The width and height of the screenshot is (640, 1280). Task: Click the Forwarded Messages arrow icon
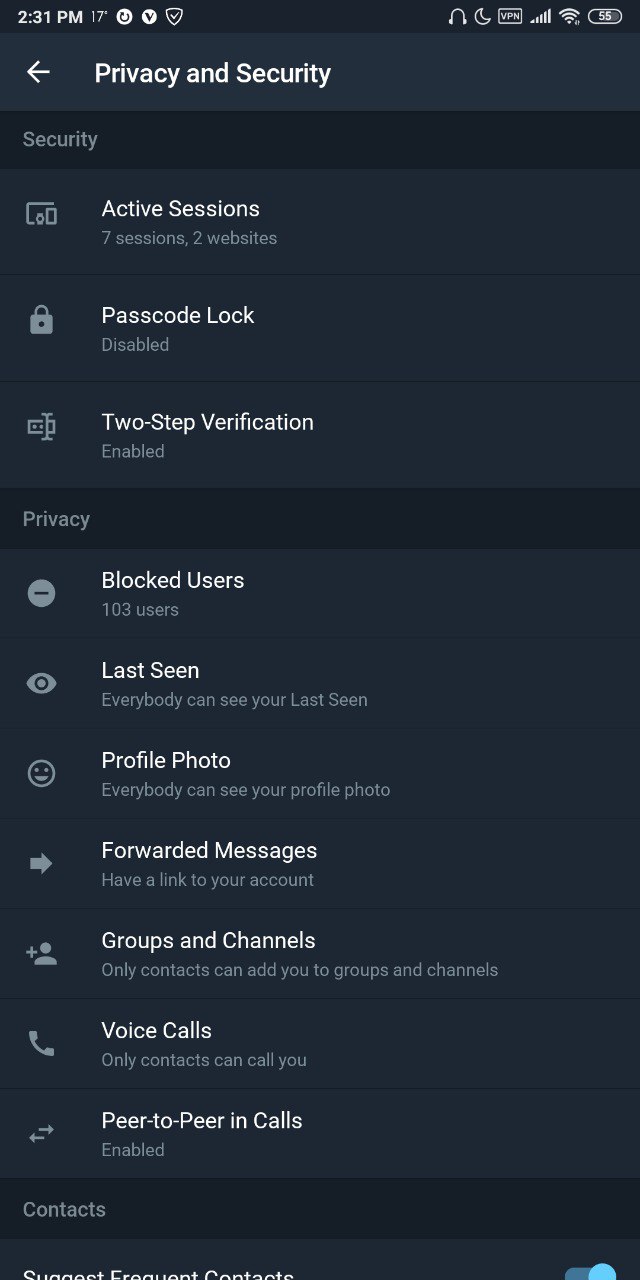pyautogui.click(x=41, y=864)
